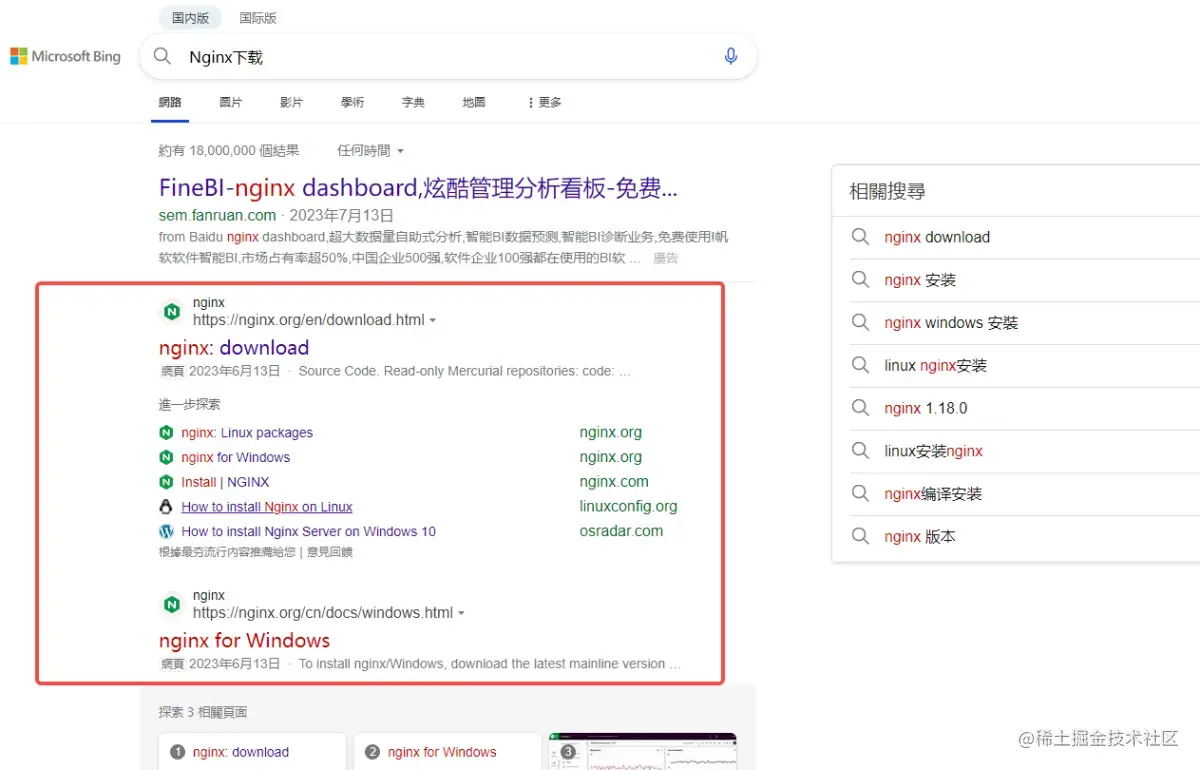Viewport: 1200px width, 770px height.
Task: Click nginx icon next to Linux packages
Action: click(166, 433)
